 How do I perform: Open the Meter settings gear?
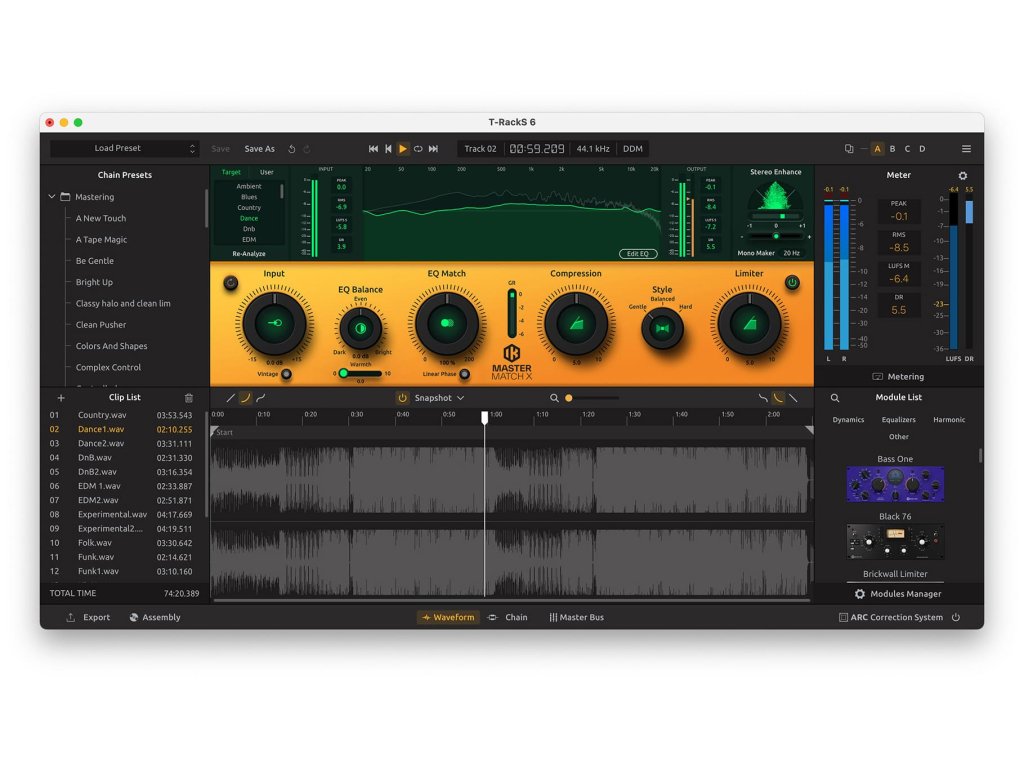[963, 176]
